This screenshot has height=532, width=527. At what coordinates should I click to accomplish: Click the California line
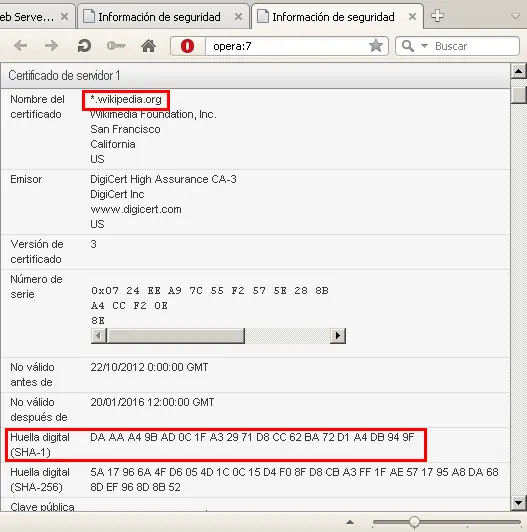(x=113, y=144)
